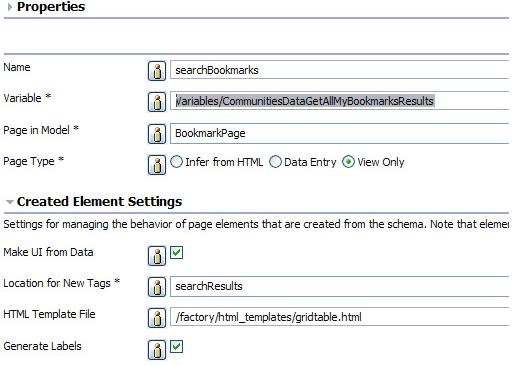Click the Location for New Tags searchResults field

pos(340,286)
